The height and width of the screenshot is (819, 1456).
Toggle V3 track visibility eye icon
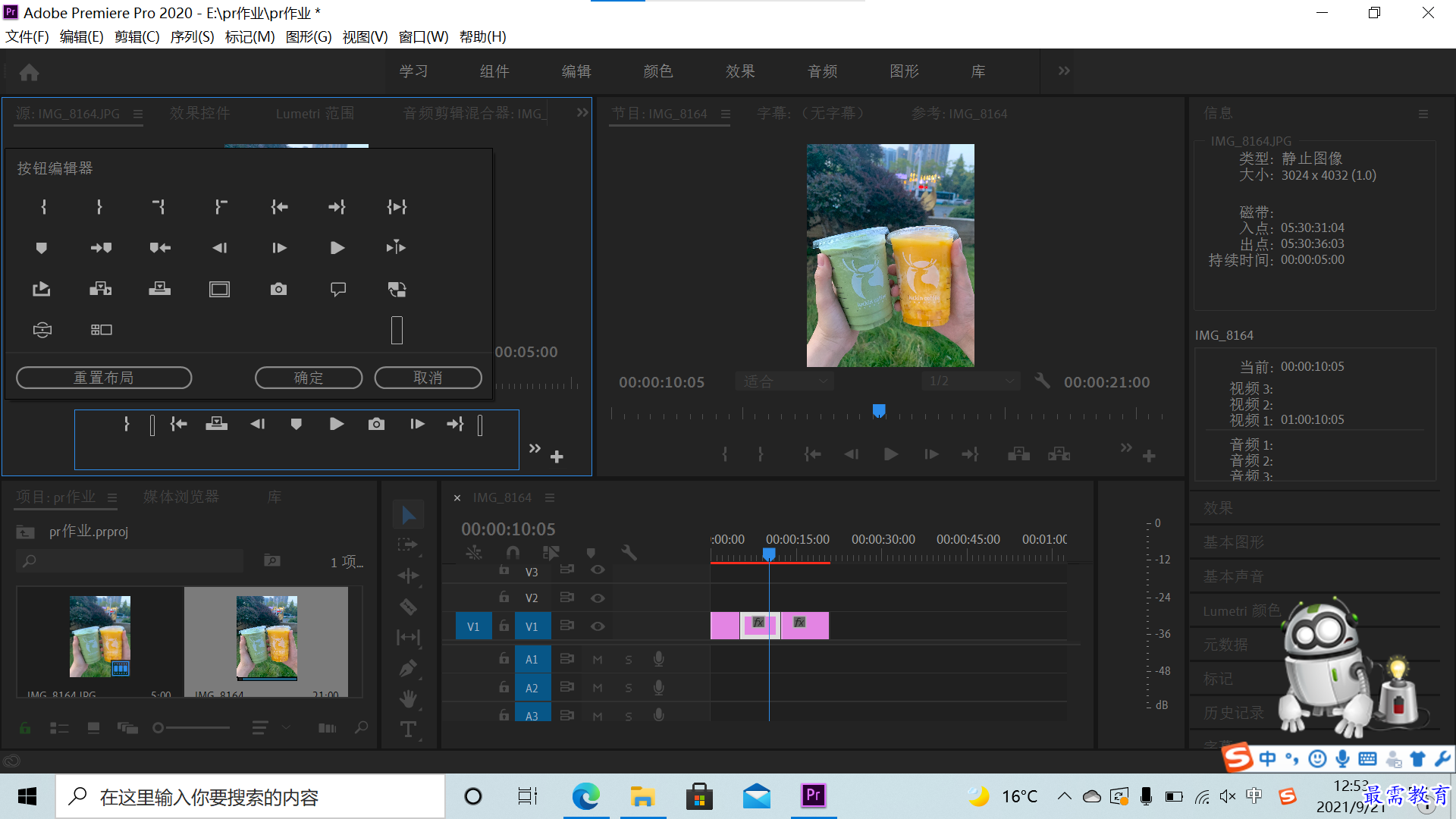[x=598, y=570]
